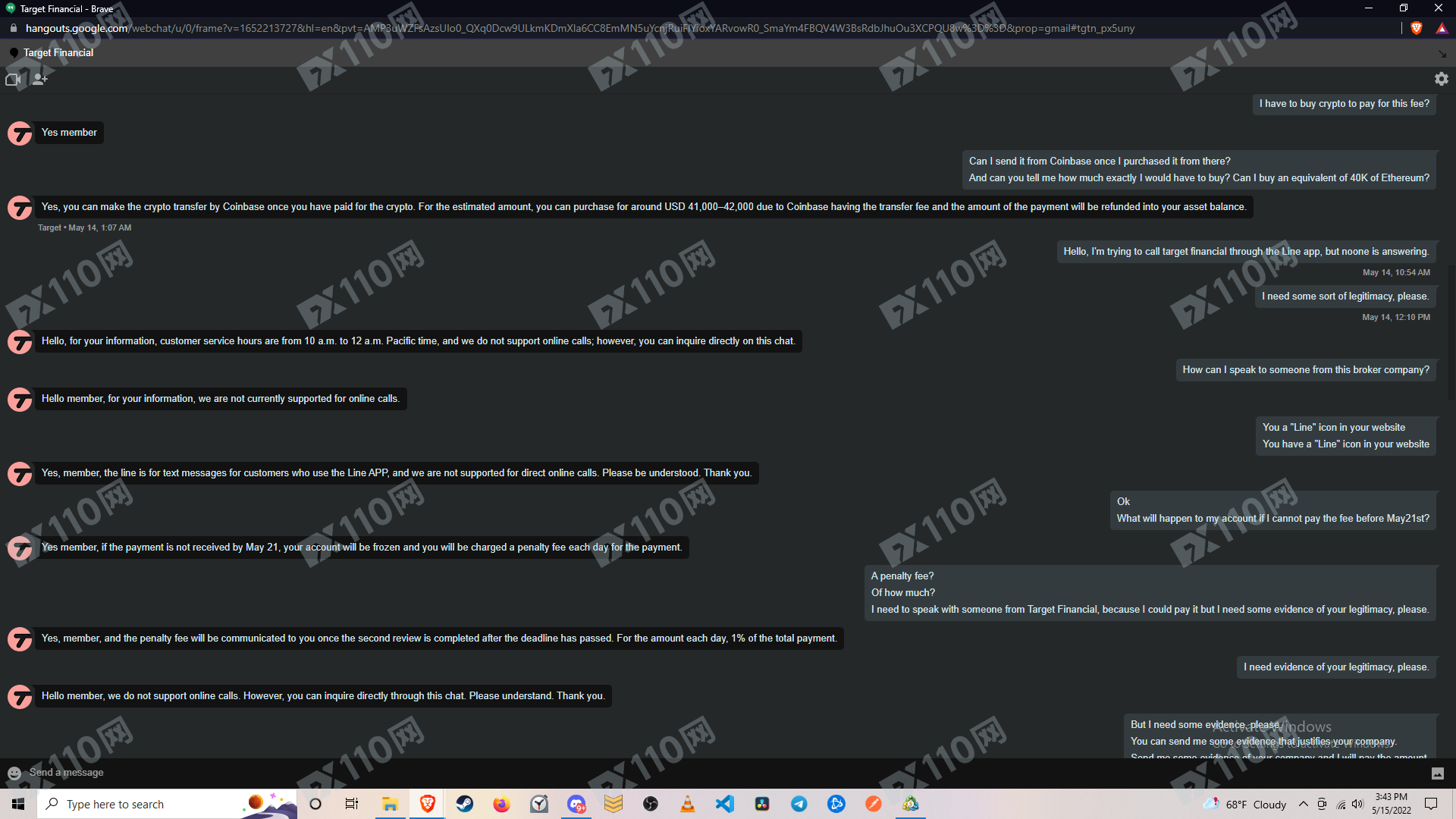The width and height of the screenshot is (1456, 819).
Task: Click the message about account frozen after May 21
Action: pos(362,548)
